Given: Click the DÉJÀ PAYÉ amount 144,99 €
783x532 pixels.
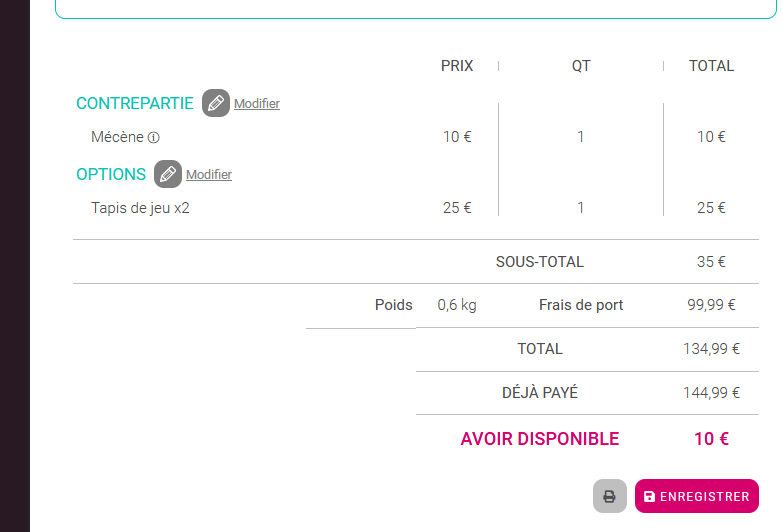Looking at the screenshot, I should pos(711,393).
